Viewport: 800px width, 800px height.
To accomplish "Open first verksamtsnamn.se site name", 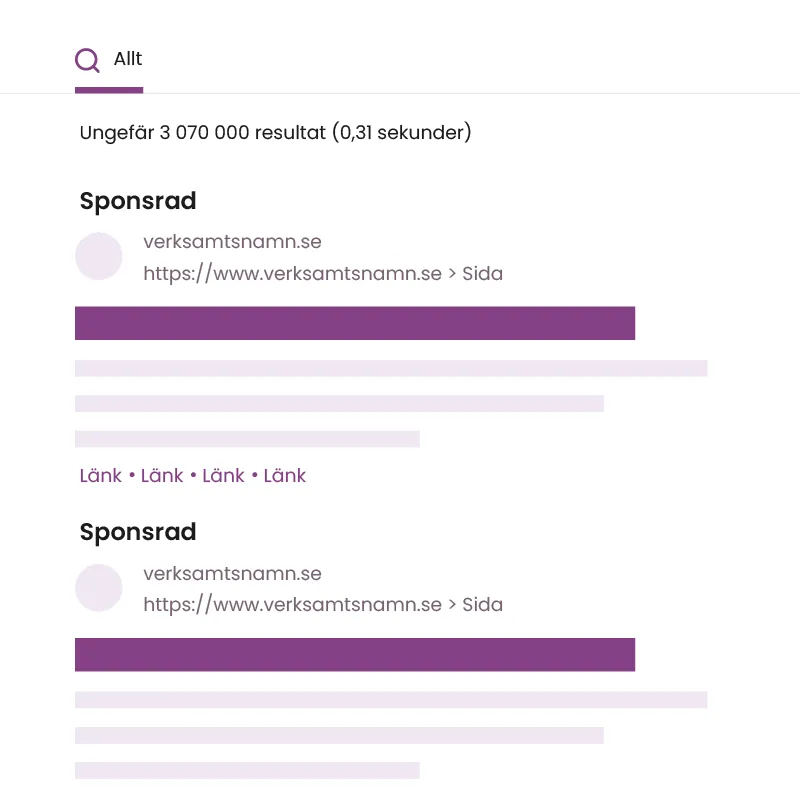I will coord(232,241).
